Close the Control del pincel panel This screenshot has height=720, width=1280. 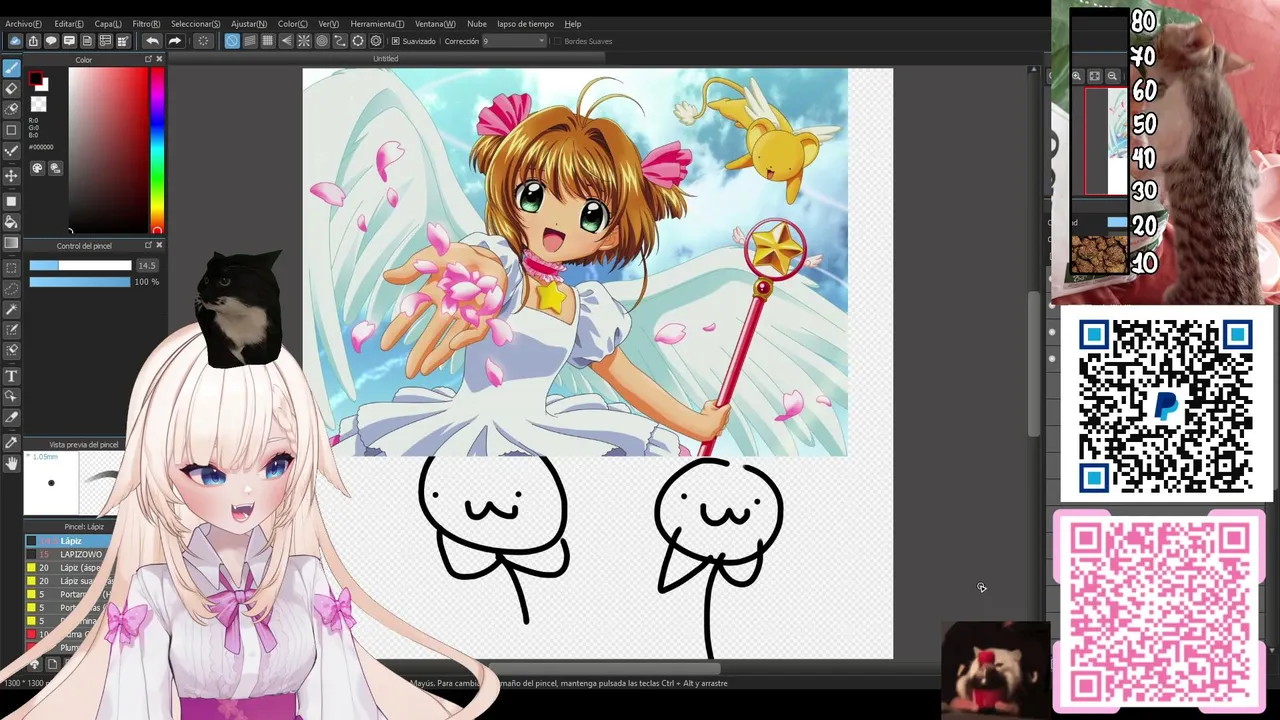[159, 245]
